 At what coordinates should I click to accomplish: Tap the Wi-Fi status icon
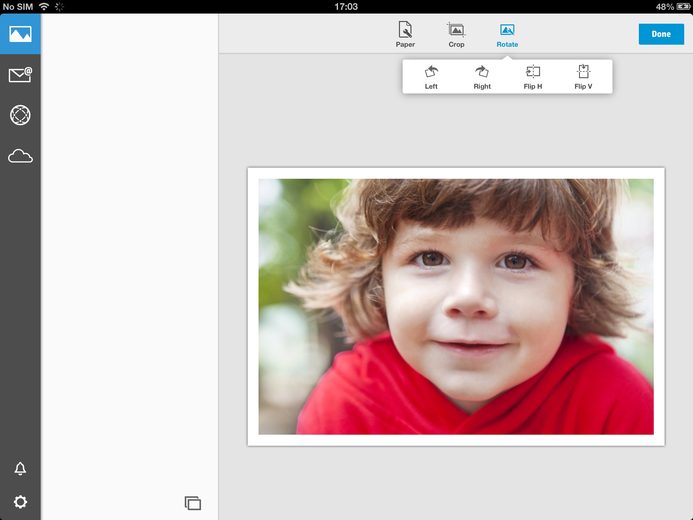tap(44, 6)
